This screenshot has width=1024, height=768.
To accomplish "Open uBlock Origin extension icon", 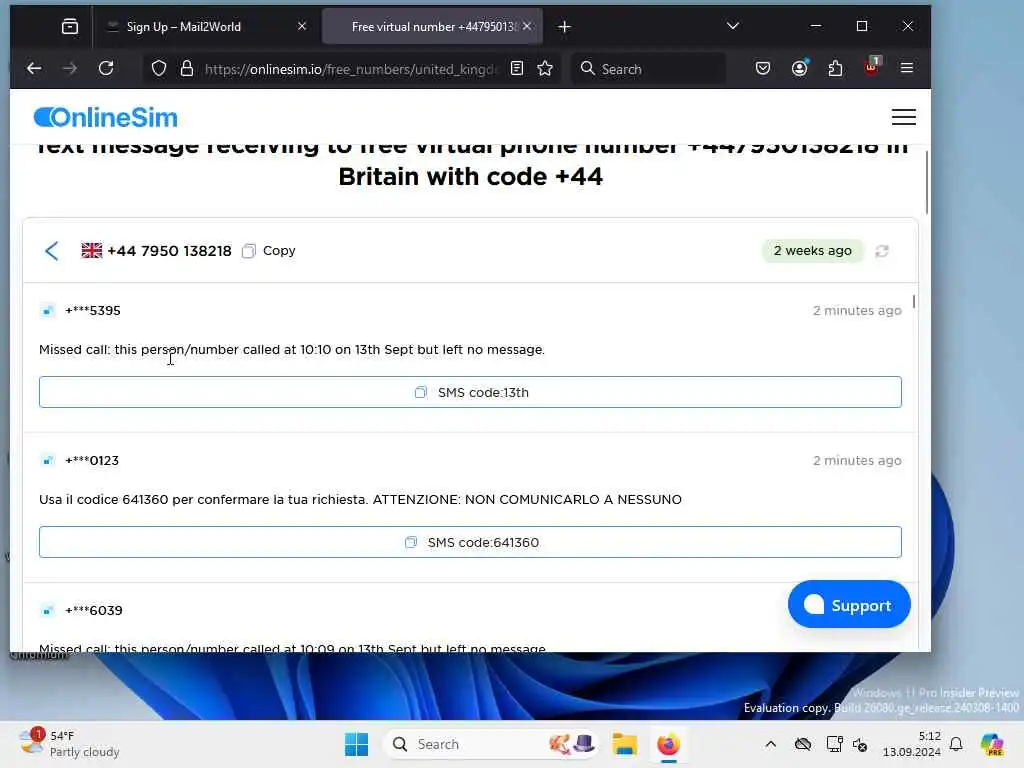I will (872, 67).
